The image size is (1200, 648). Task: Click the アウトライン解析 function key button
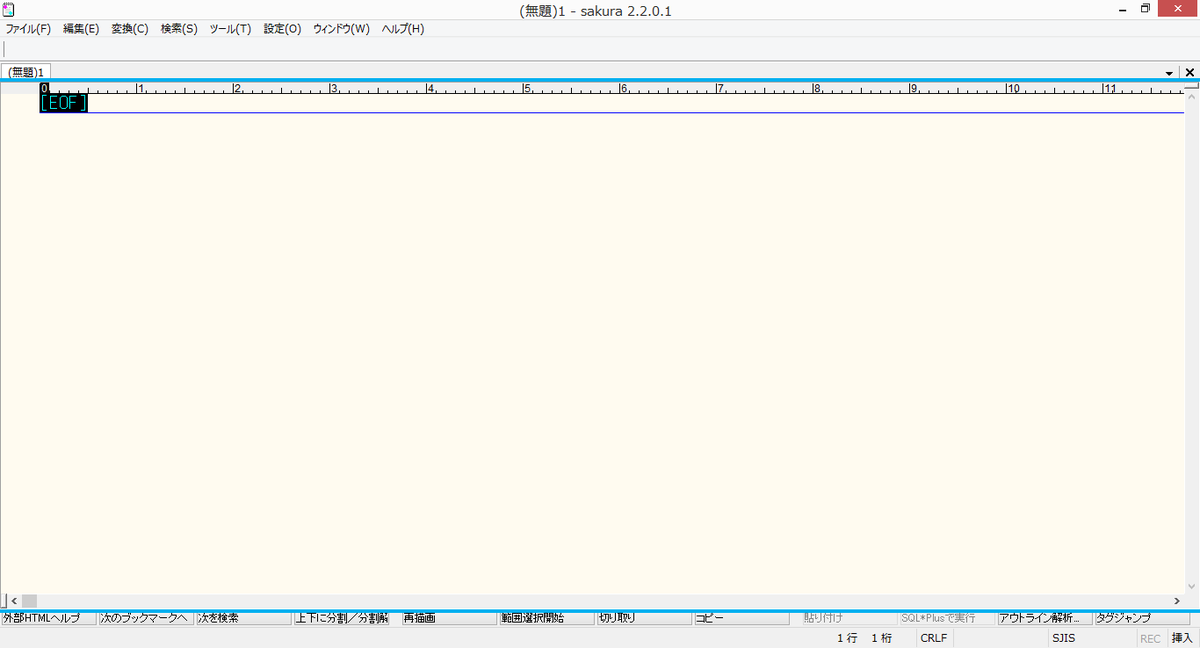[x=1045, y=618]
